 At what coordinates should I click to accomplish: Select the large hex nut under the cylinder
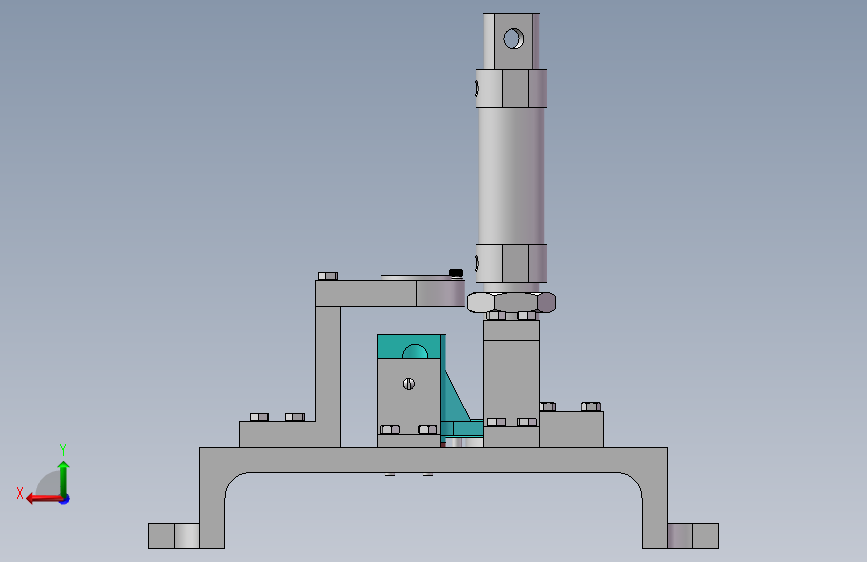(511, 303)
